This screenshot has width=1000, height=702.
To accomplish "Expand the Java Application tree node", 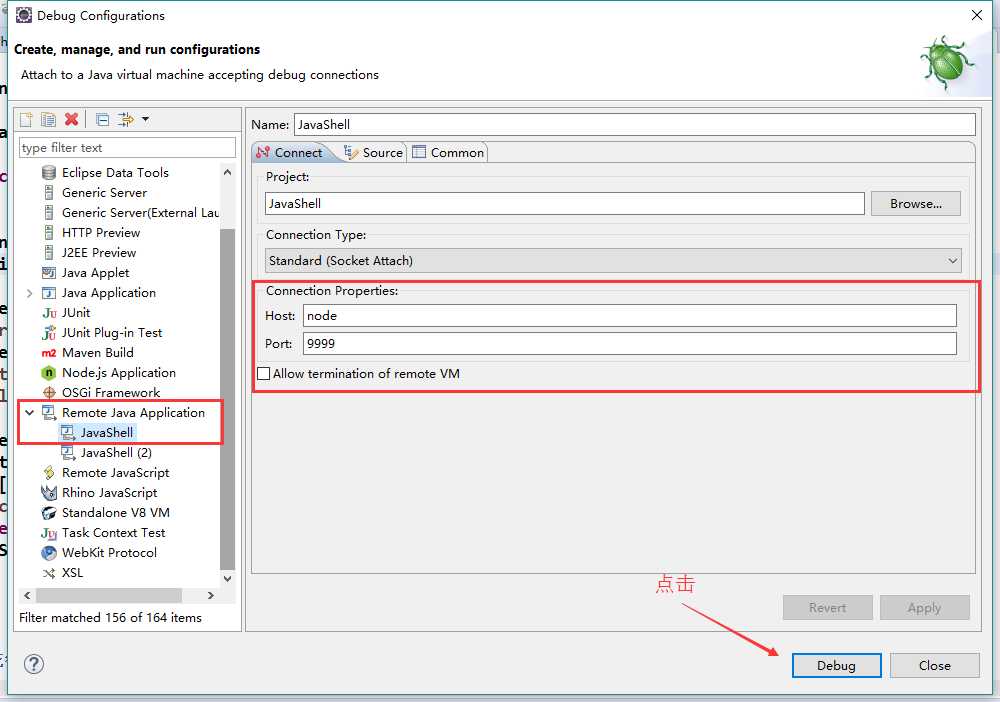I will 29,293.
